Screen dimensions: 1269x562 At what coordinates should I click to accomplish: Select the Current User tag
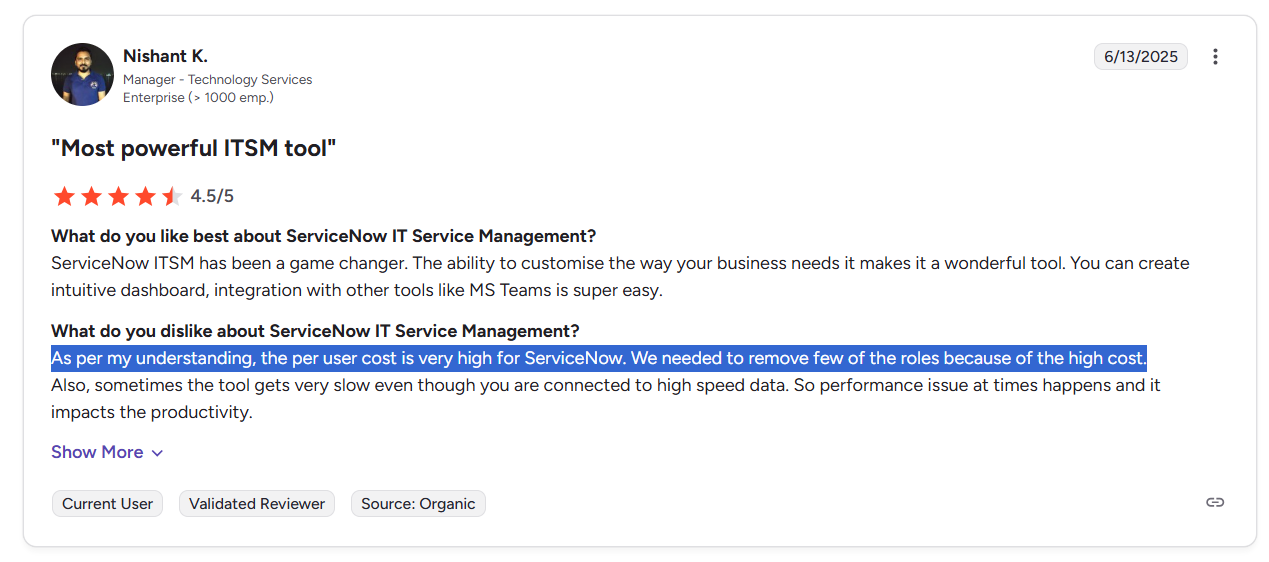tap(107, 504)
